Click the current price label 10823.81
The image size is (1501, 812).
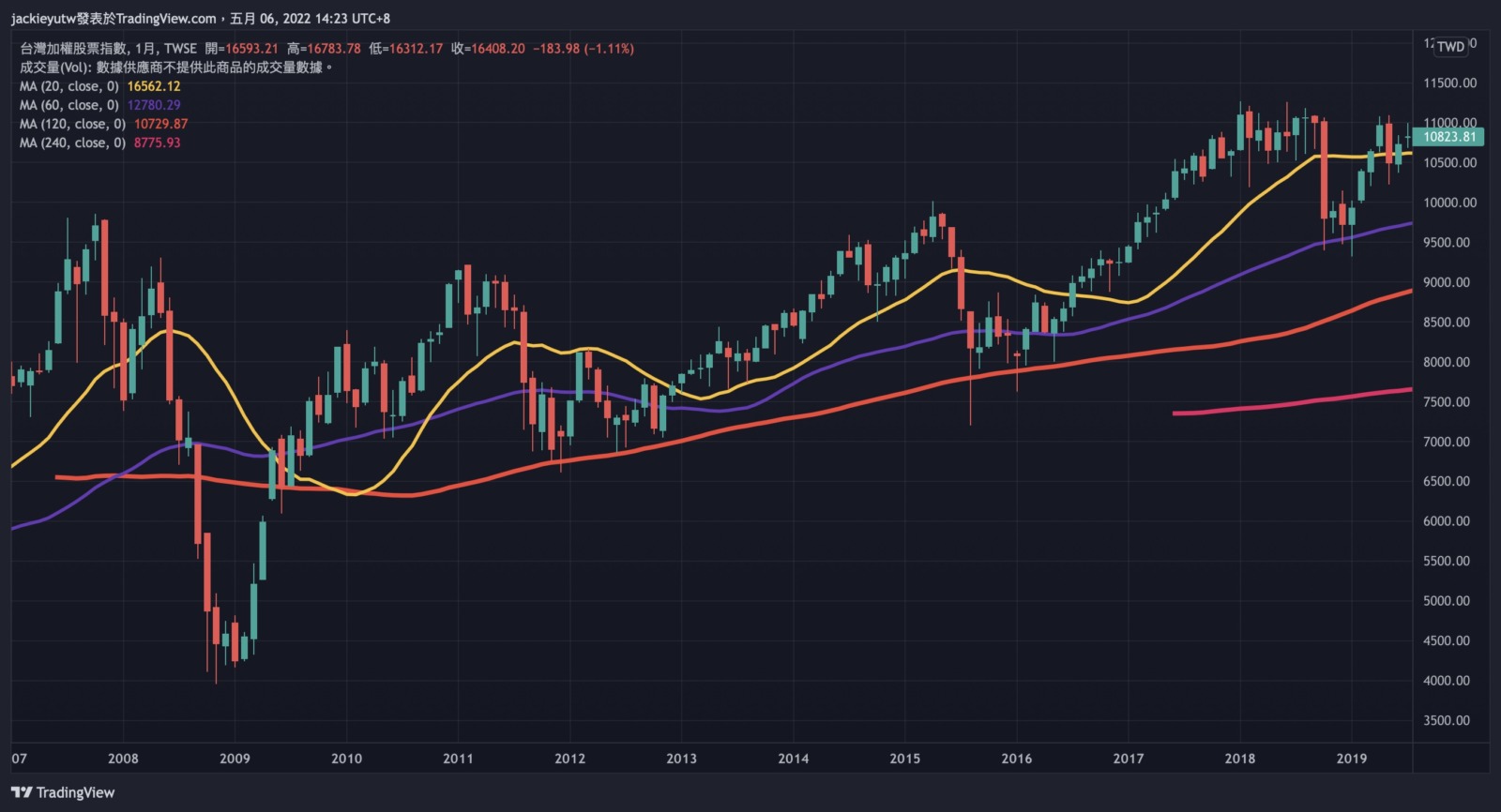[1449, 137]
